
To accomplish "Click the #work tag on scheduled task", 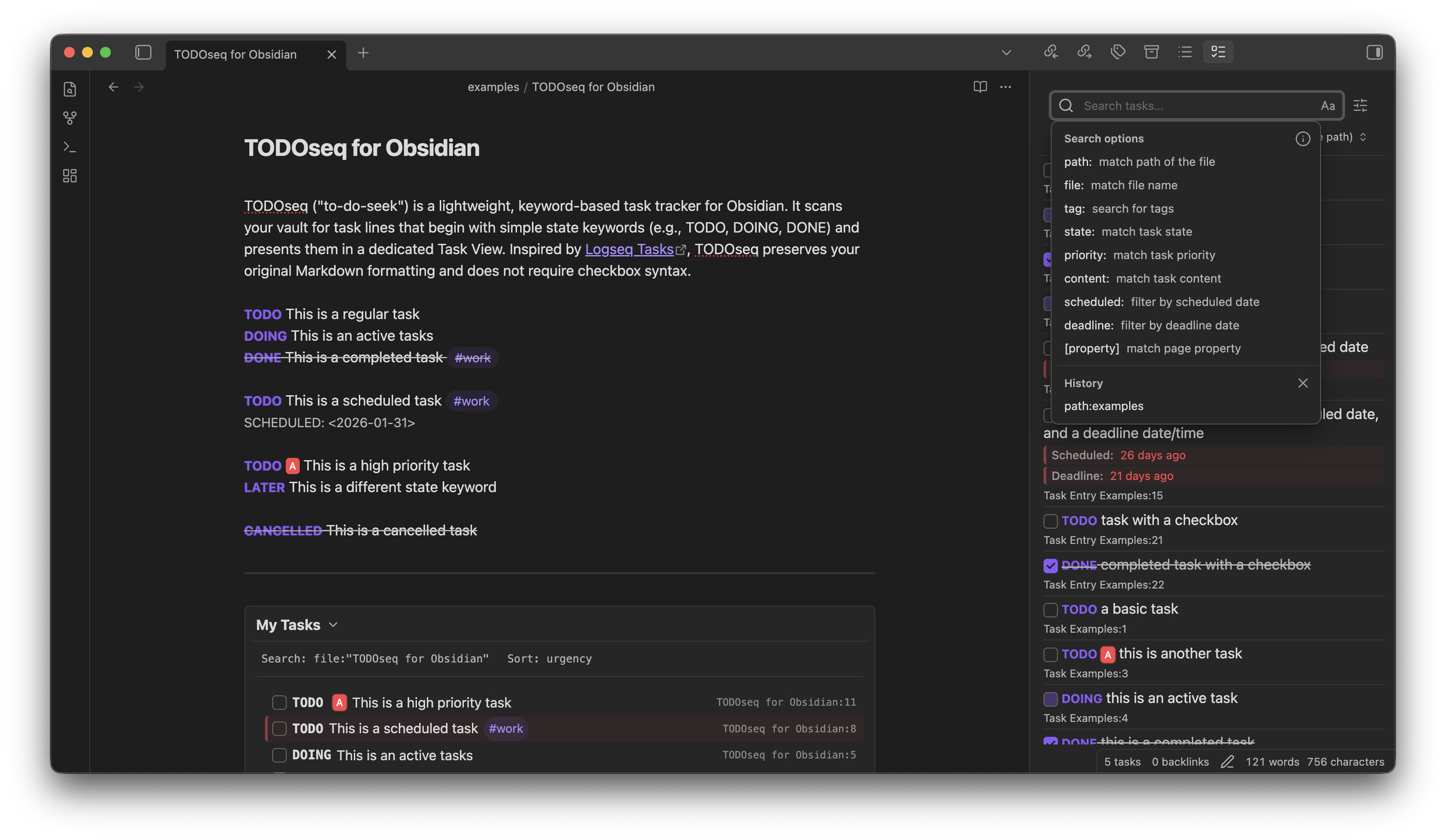I will point(471,401).
